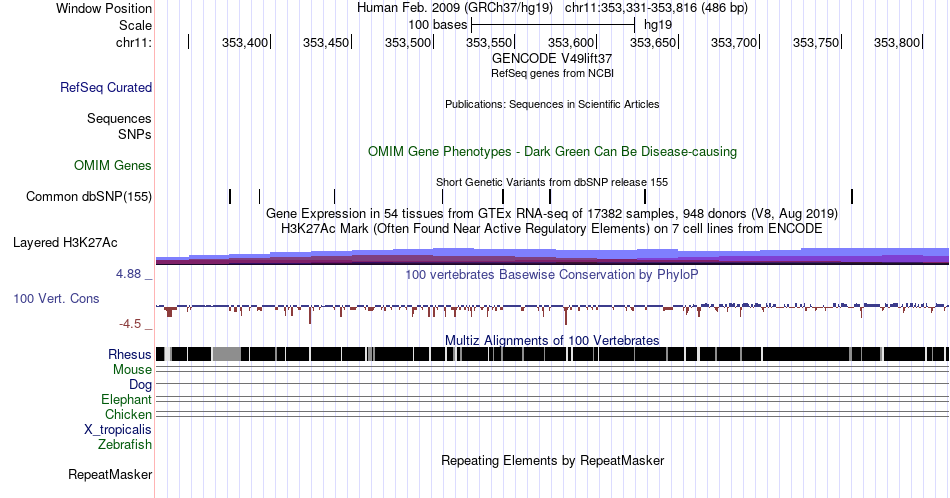Click the -4.5 lower axis value
Screen dimensions: 950x498
[x=130, y=324]
